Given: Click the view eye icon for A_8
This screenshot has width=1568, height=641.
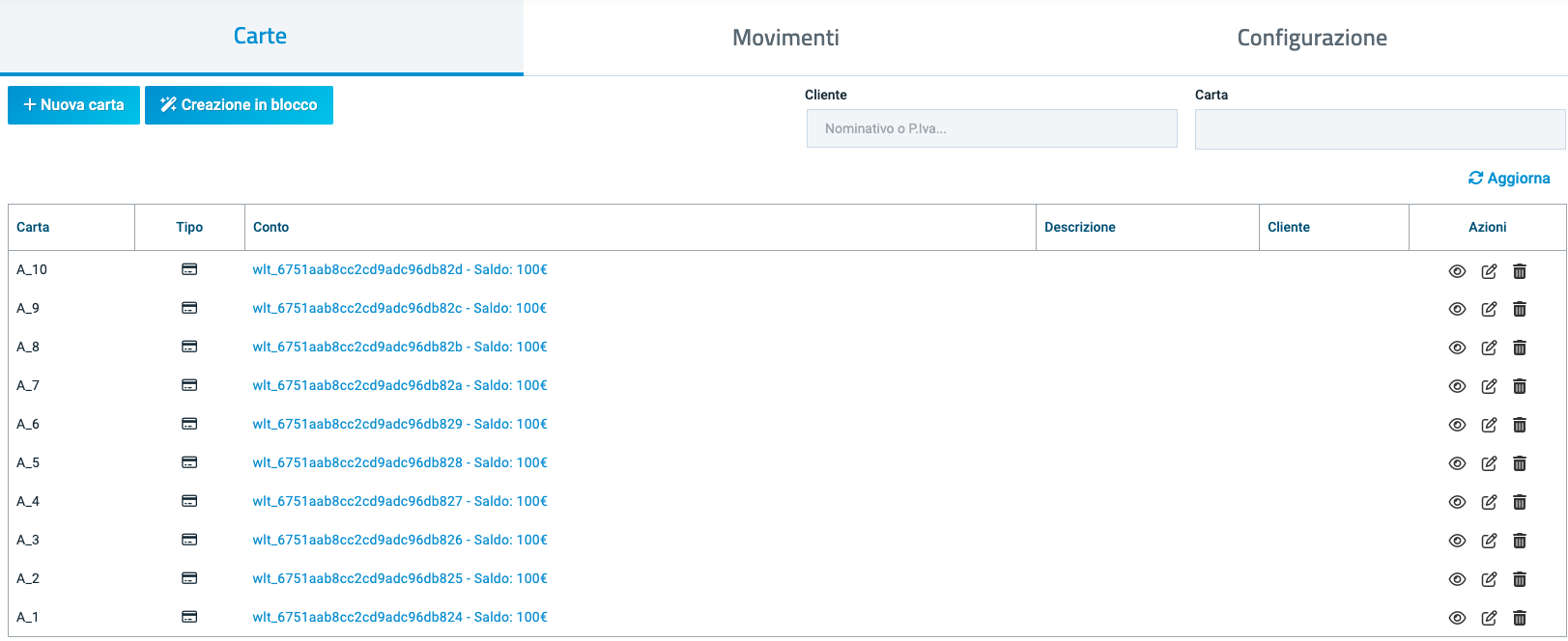Looking at the screenshot, I should (1457, 348).
